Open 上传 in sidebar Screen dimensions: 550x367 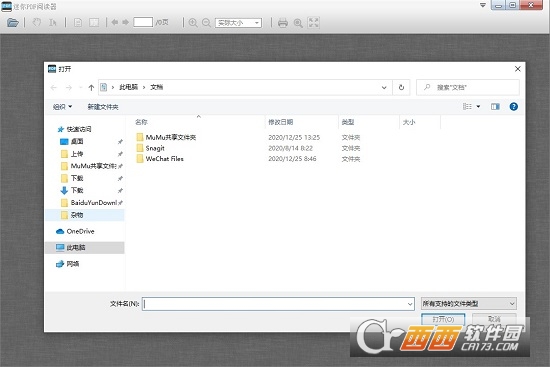coord(72,154)
